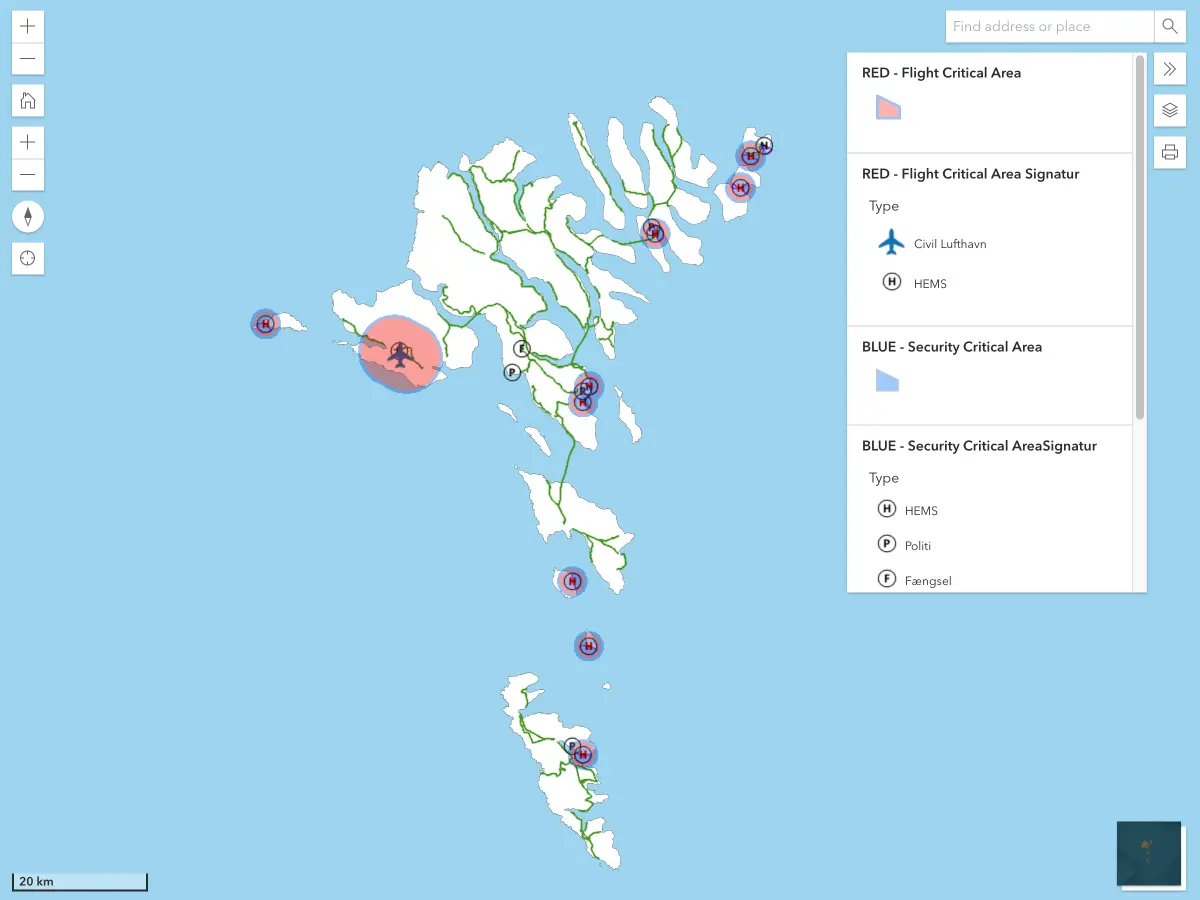Click the lower zoom out minus button

point(28,175)
